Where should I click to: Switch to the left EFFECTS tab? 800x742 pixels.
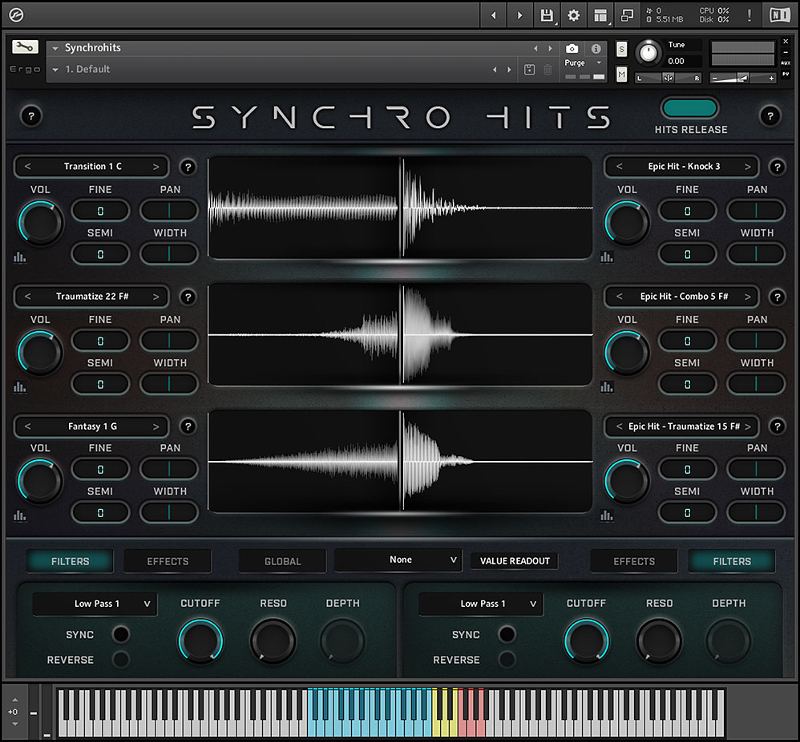click(166, 561)
